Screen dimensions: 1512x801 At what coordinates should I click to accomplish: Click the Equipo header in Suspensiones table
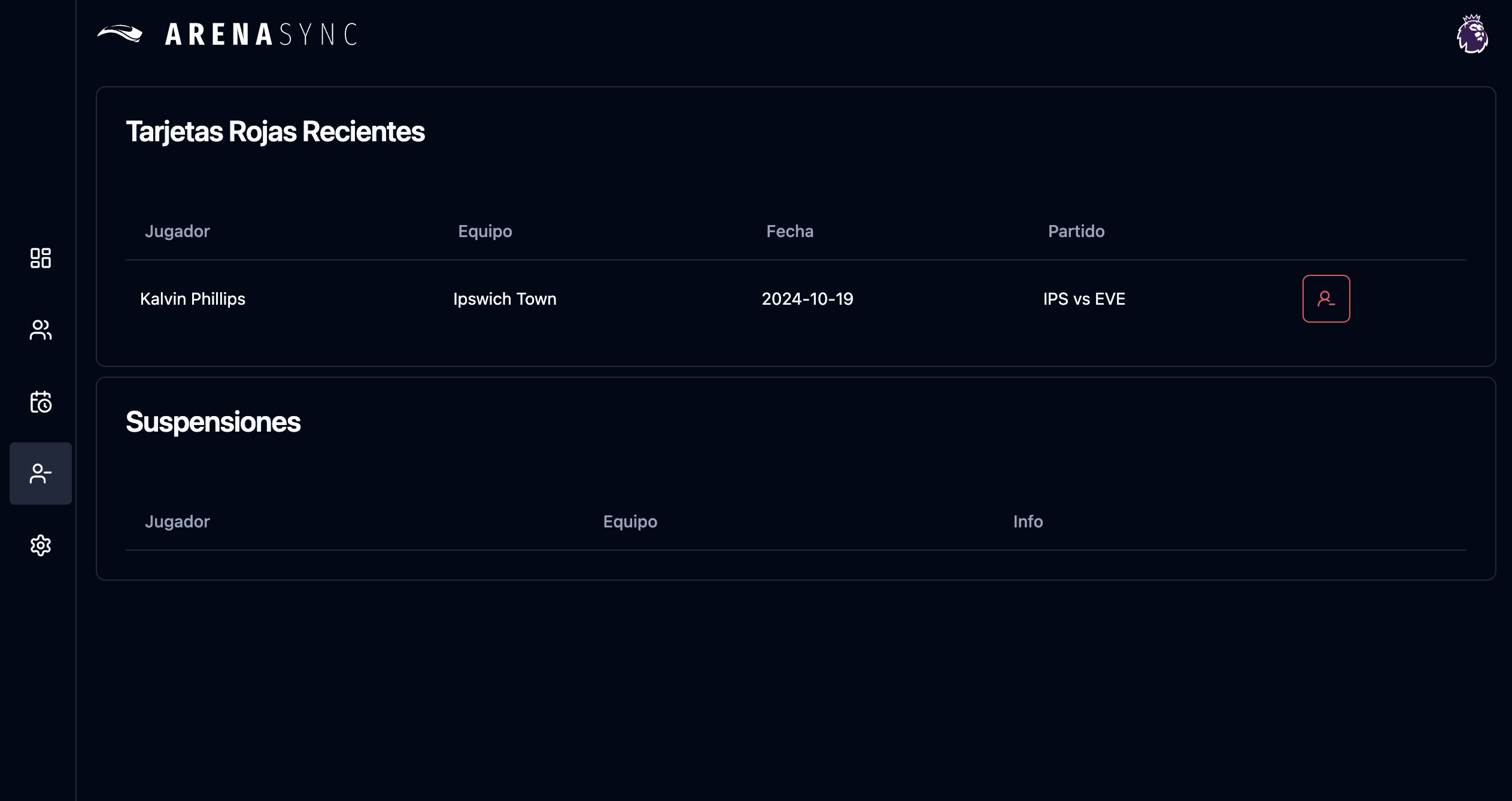click(630, 521)
